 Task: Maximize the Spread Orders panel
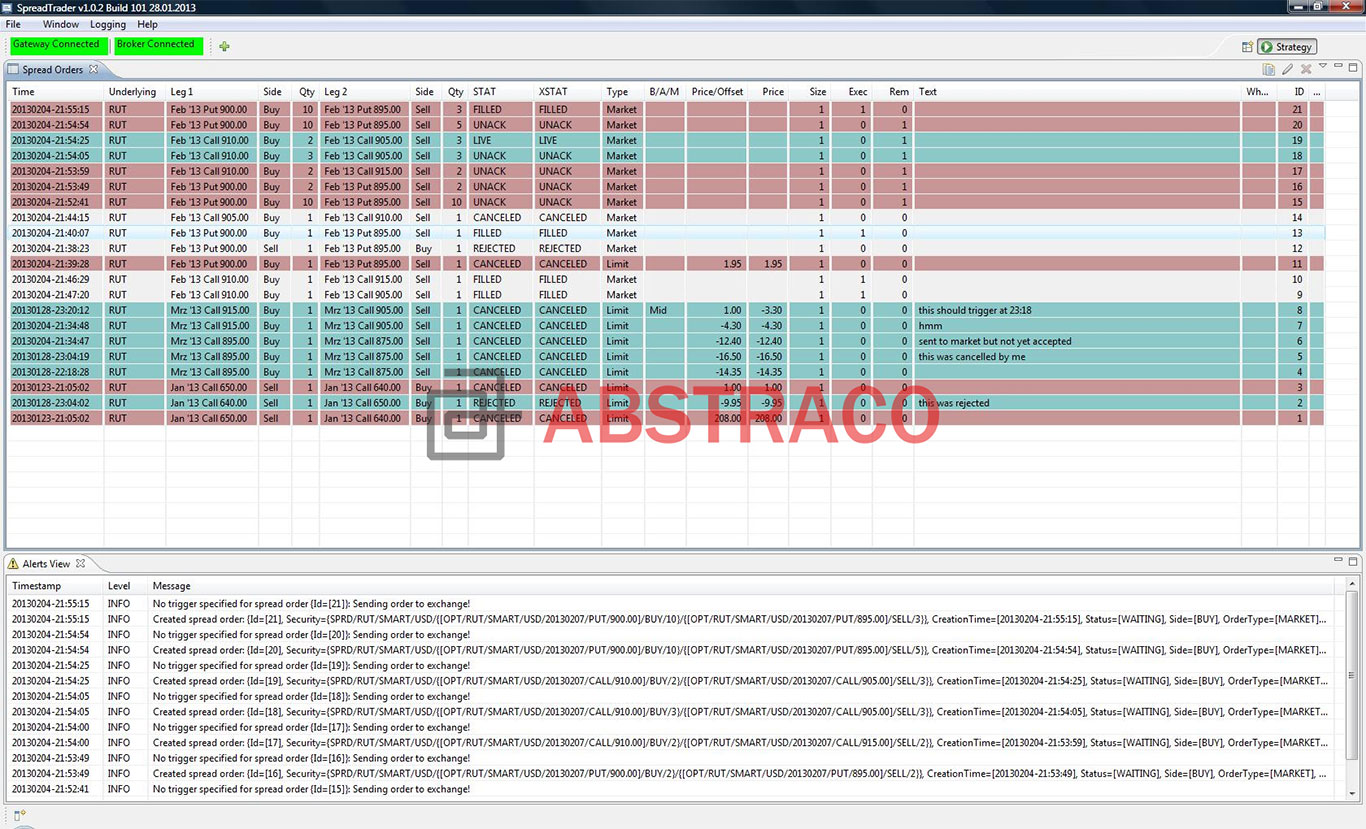point(1354,69)
